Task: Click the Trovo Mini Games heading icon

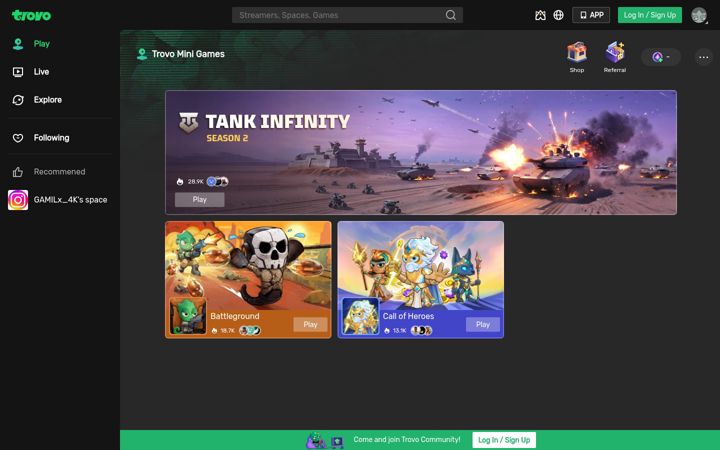Action: coord(142,54)
